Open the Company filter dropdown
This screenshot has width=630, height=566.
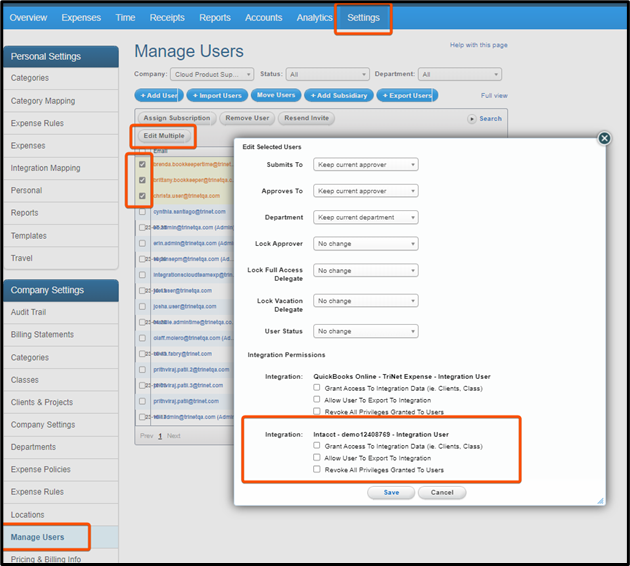211,74
